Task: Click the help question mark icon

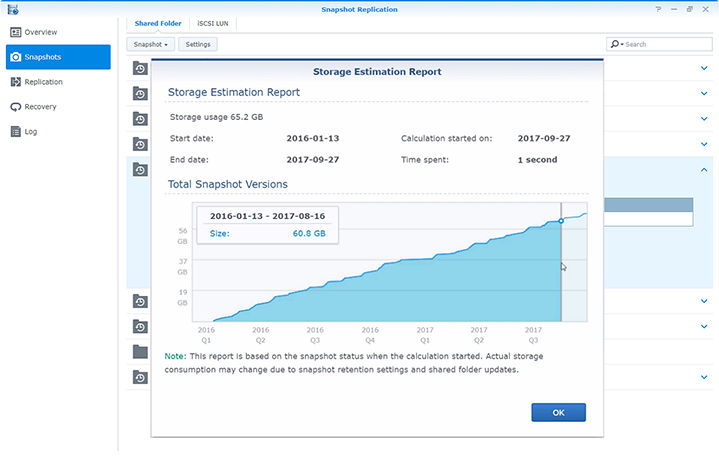Action: (657, 8)
